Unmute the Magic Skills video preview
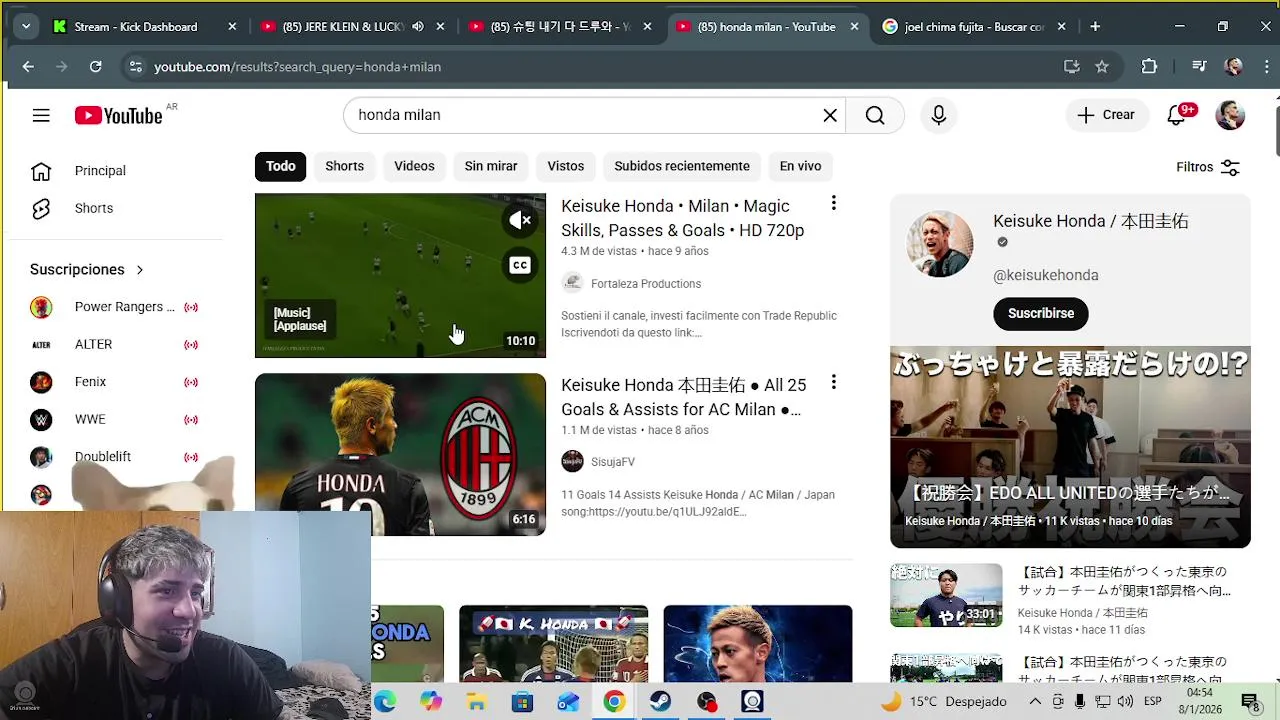 (520, 220)
